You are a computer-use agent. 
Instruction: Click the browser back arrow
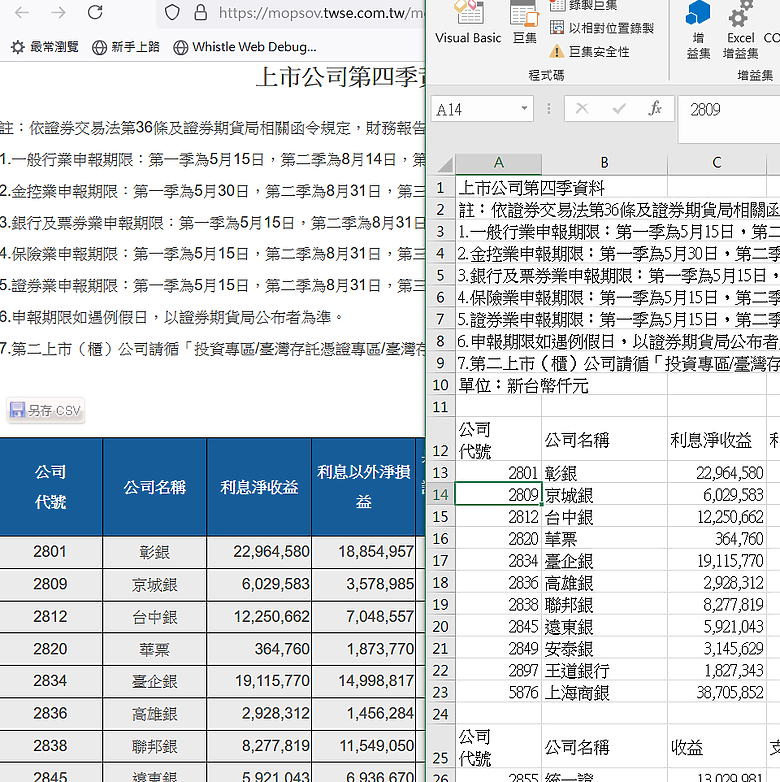point(22,12)
